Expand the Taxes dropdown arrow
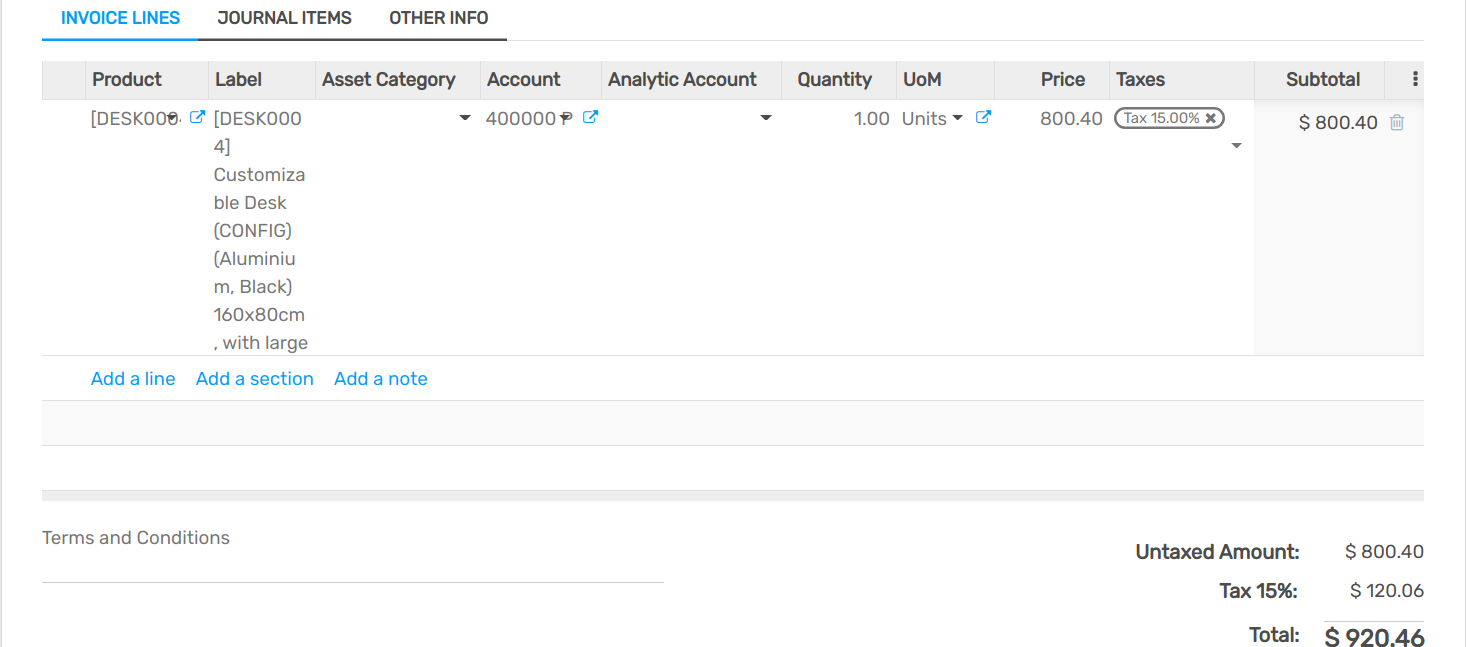The width and height of the screenshot is (1466, 647). tap(1236, 146)
